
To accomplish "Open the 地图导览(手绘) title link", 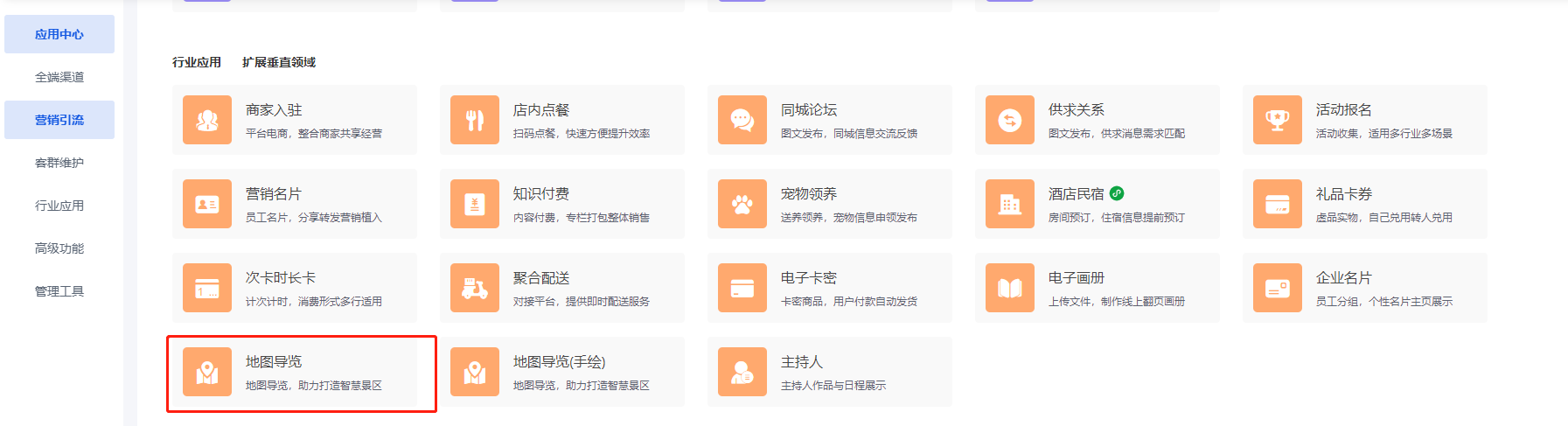I will click(x=560, y=362).
